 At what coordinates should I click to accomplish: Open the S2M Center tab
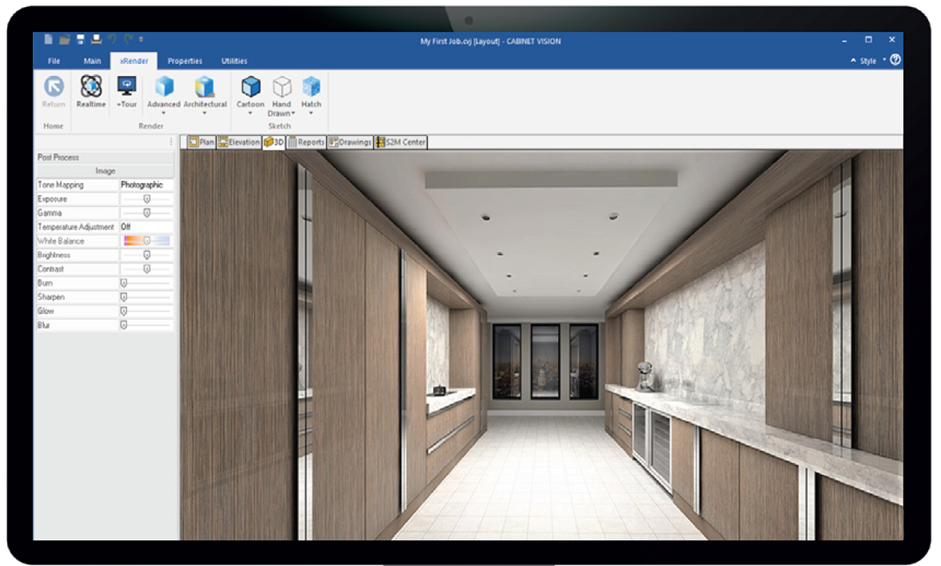point(400,142)
